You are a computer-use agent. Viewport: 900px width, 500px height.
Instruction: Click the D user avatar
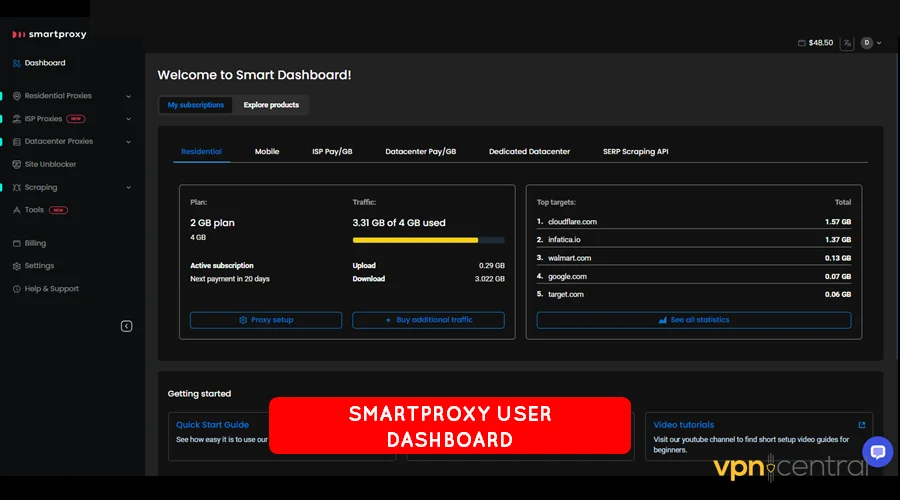(x=867, y=43)
